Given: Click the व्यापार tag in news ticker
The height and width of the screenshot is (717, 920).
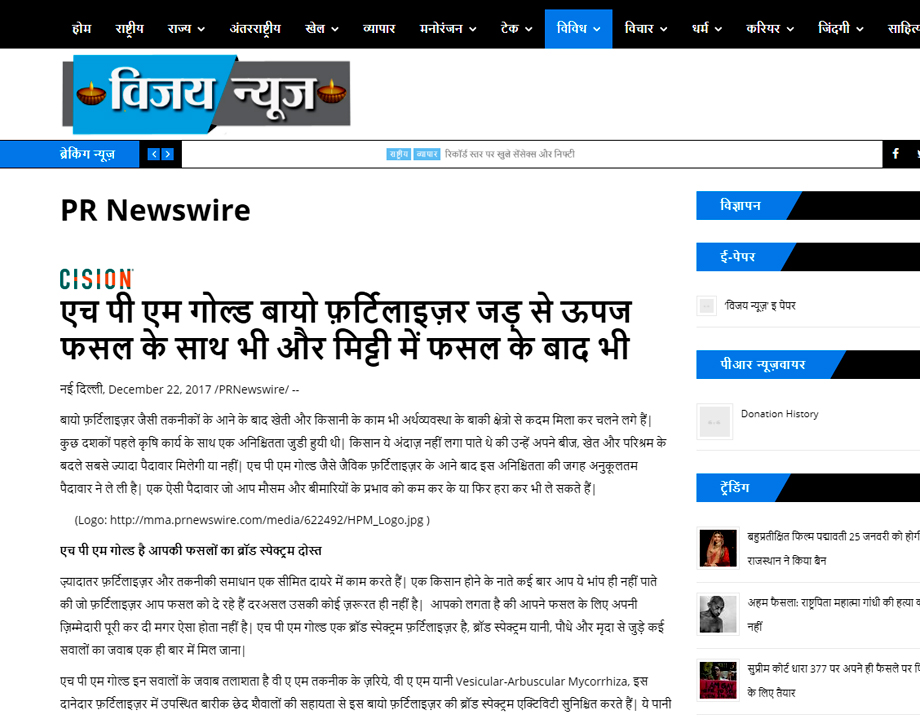Looking at the screenshot, I should point(427,154).
